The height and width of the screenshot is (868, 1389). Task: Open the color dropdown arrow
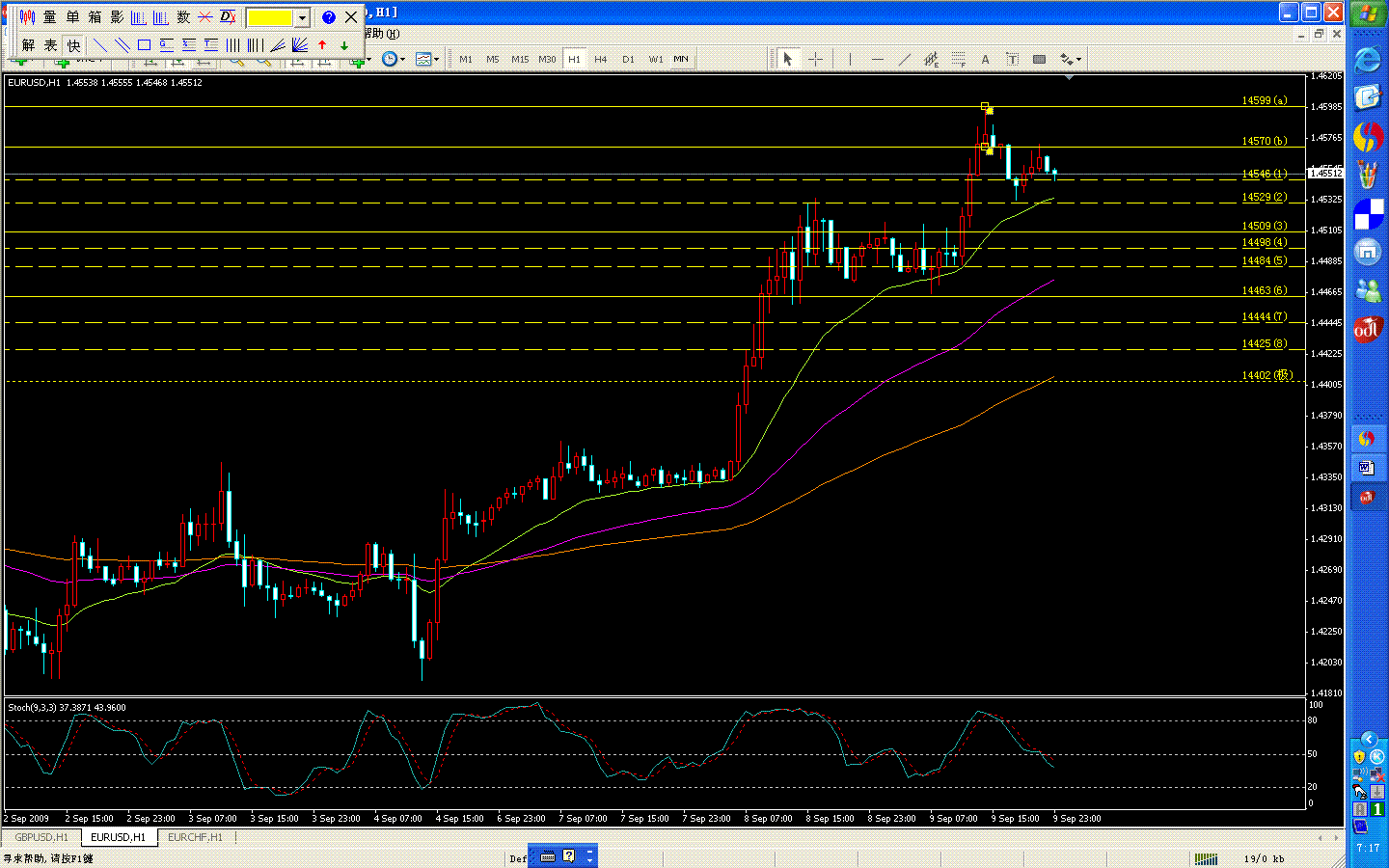tap(302, 17)
